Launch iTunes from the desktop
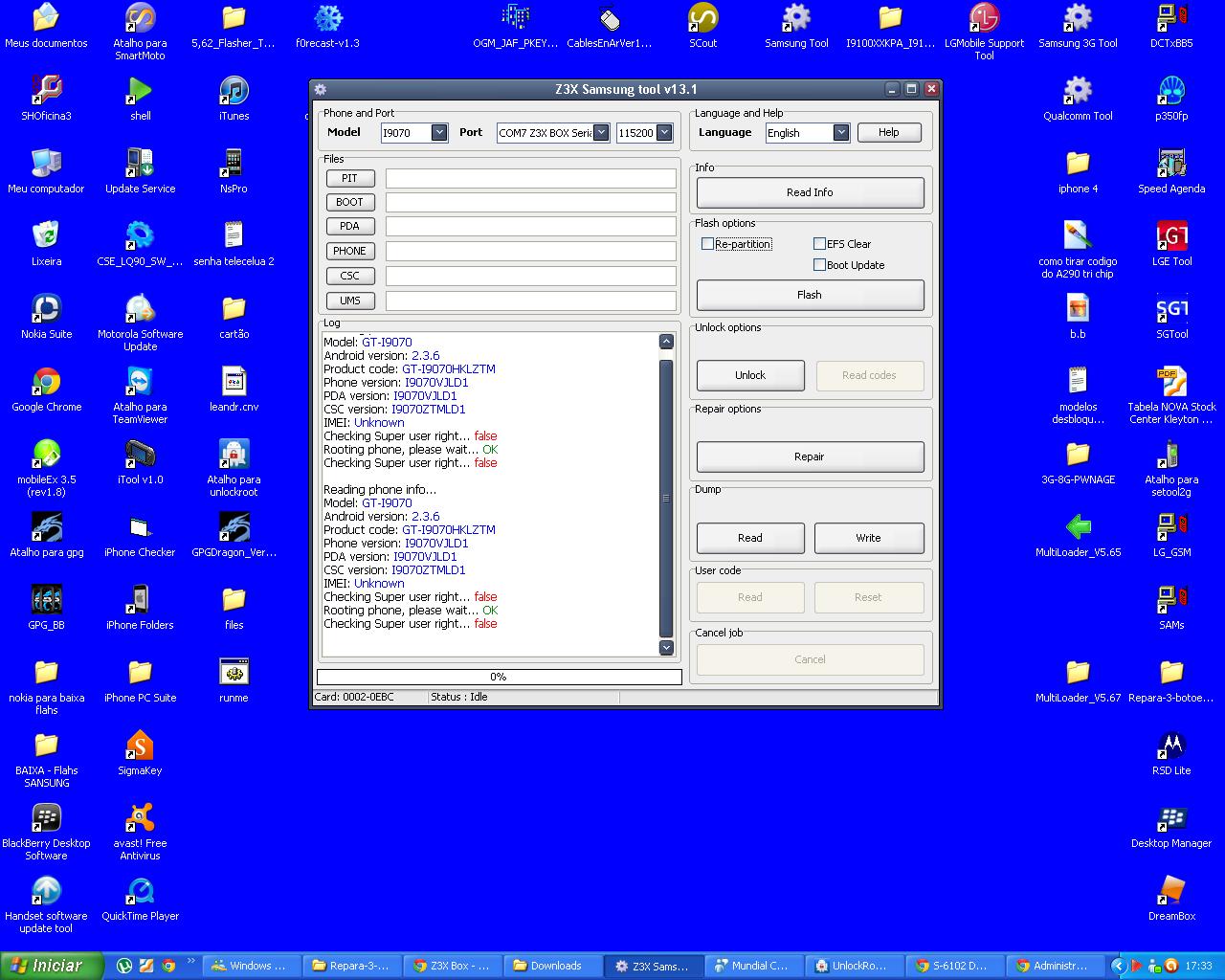1225x980 pixels. [234, 99]
